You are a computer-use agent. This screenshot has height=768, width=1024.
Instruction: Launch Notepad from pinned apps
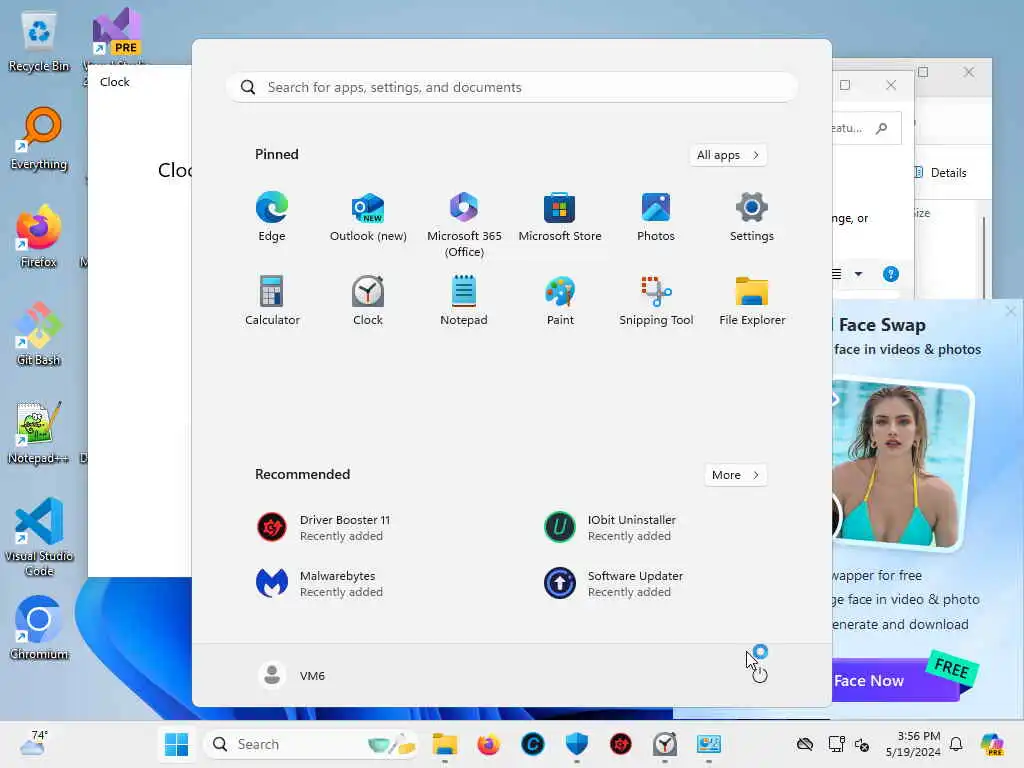(464, 300)
